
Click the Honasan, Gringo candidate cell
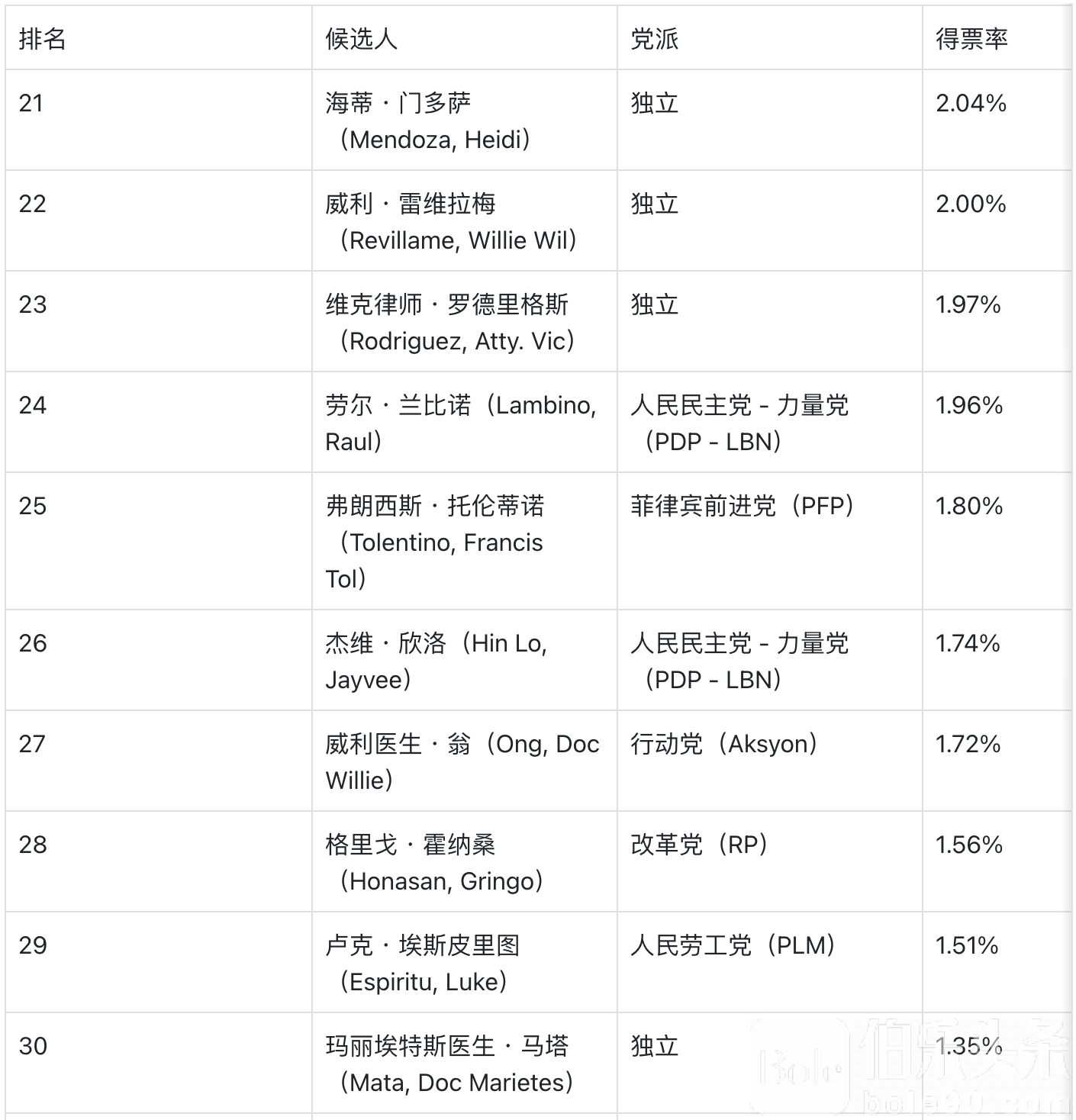(x=441, y=863)
